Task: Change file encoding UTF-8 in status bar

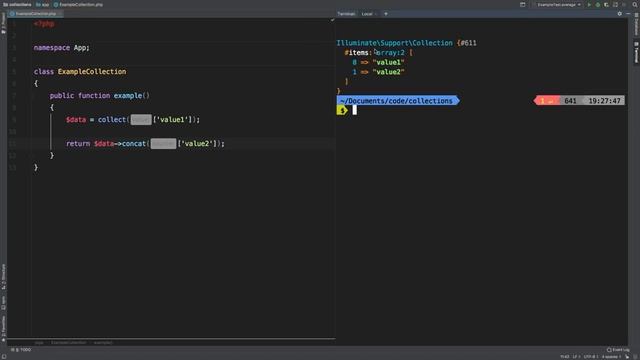Action: 590,357
